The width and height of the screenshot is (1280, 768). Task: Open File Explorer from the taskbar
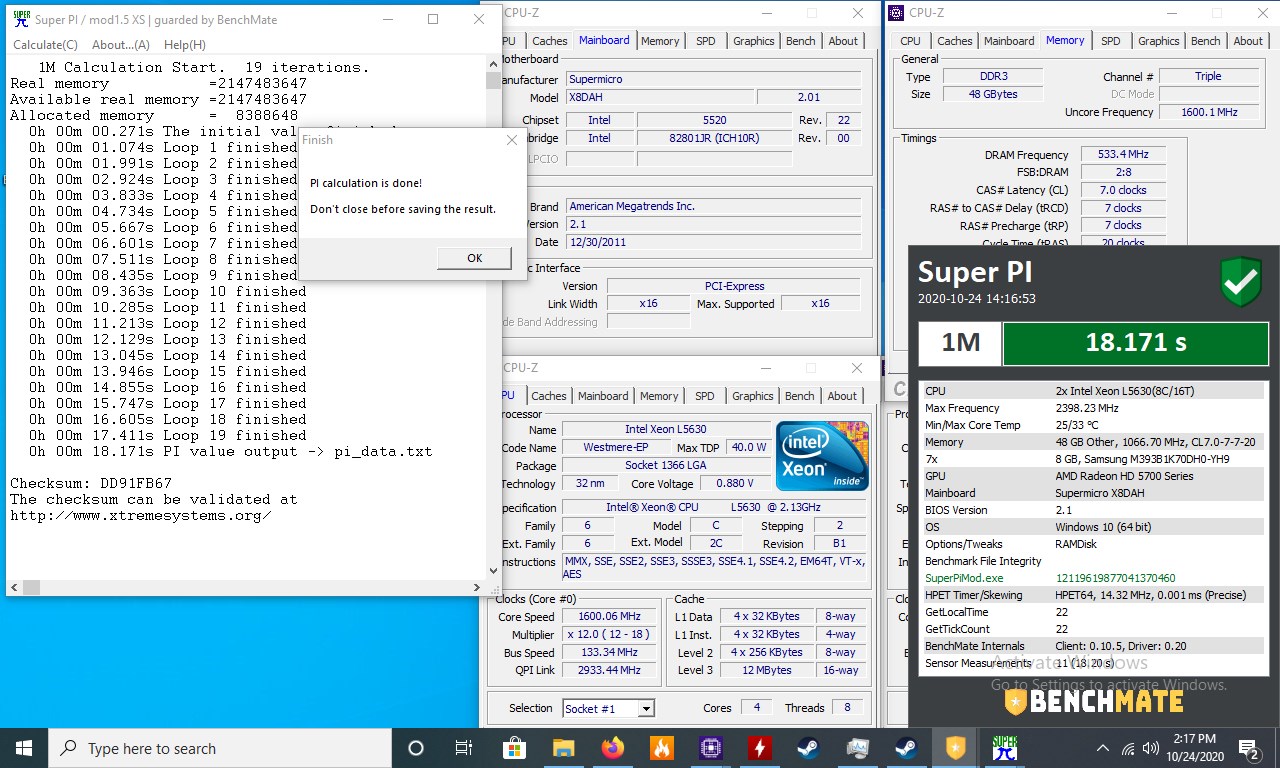click(x=563, y=748)
